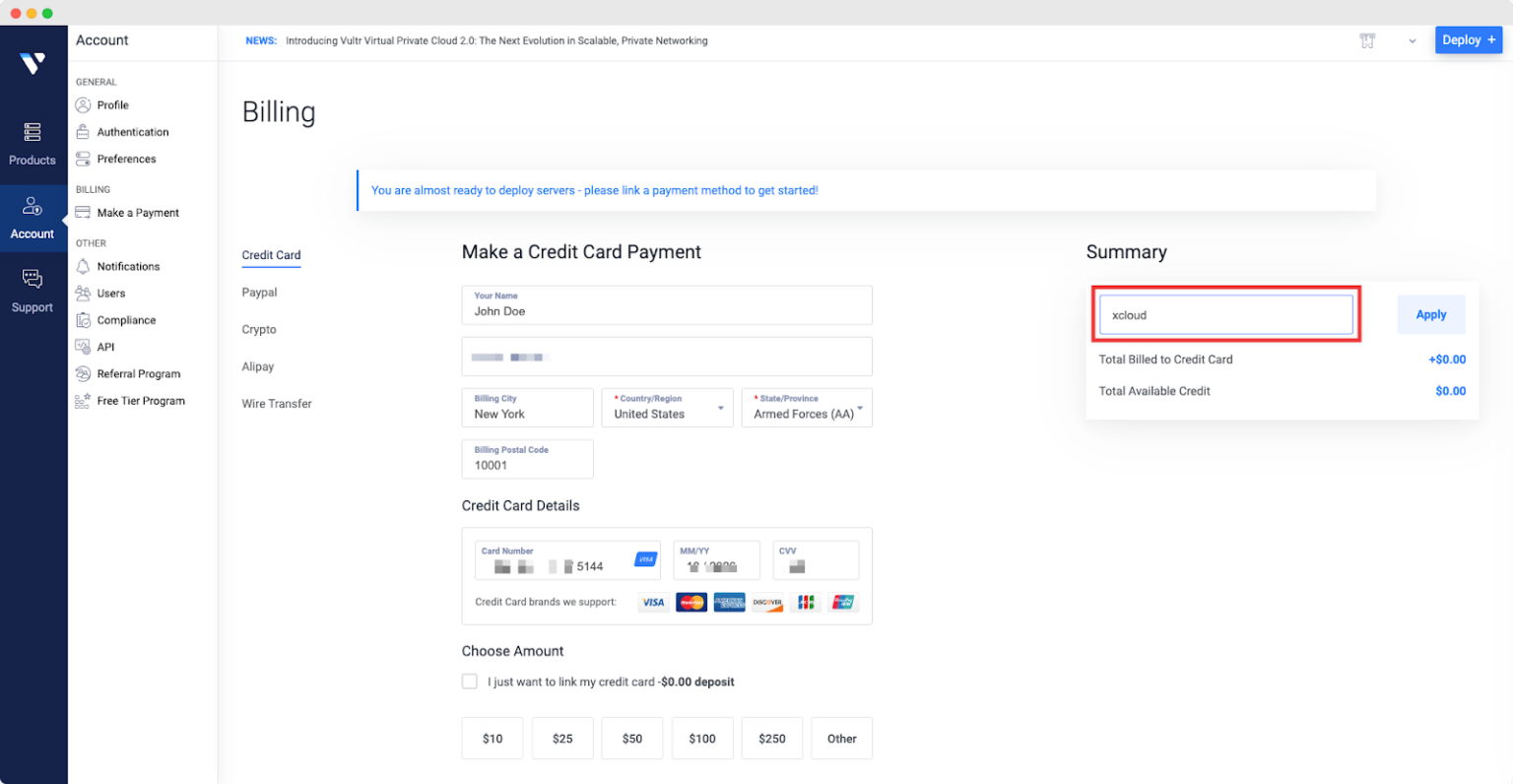Expand the State/Province dropdown
Viewport: 1513px width, 784px height.
(860, 408)
